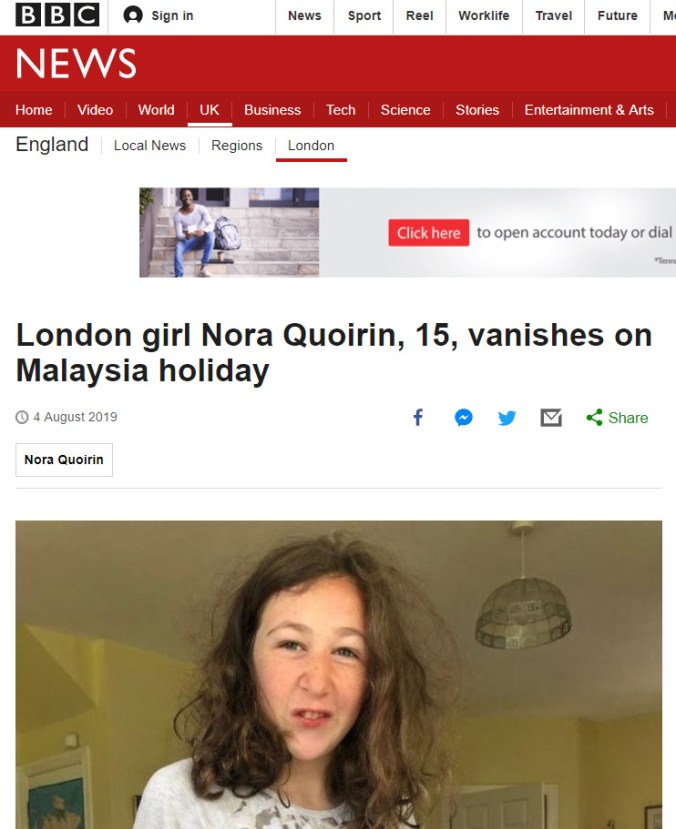Viewport: 676px width, 829px height.
Task: Click the red 'Click here' ad button
Action: click(x=429, y=233)
